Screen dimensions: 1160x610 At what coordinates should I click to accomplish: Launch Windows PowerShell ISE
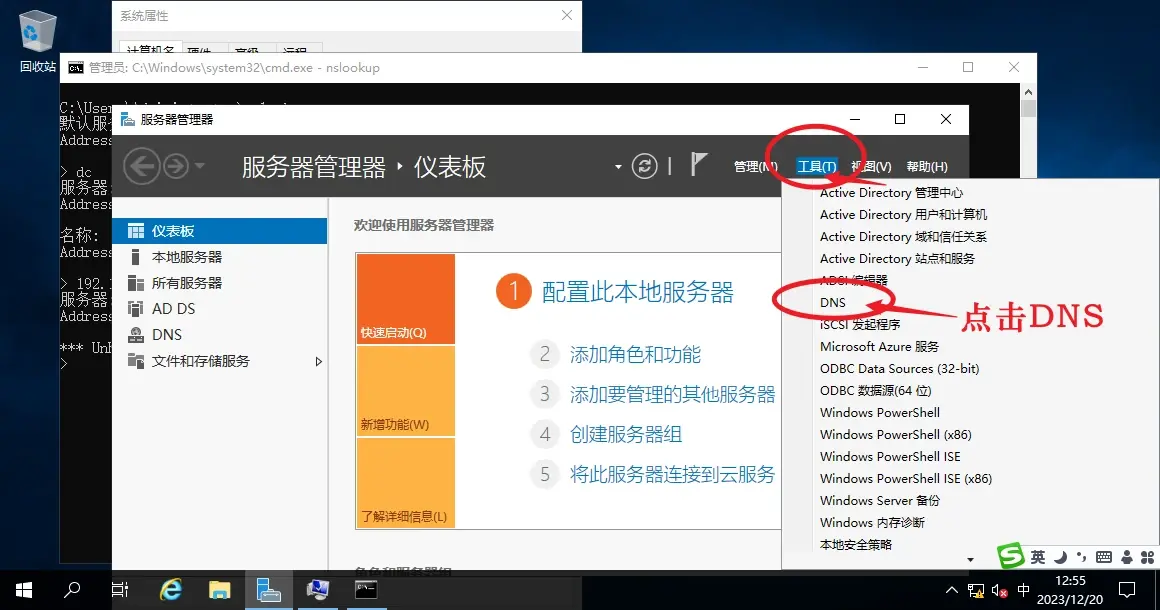(890, 456)
